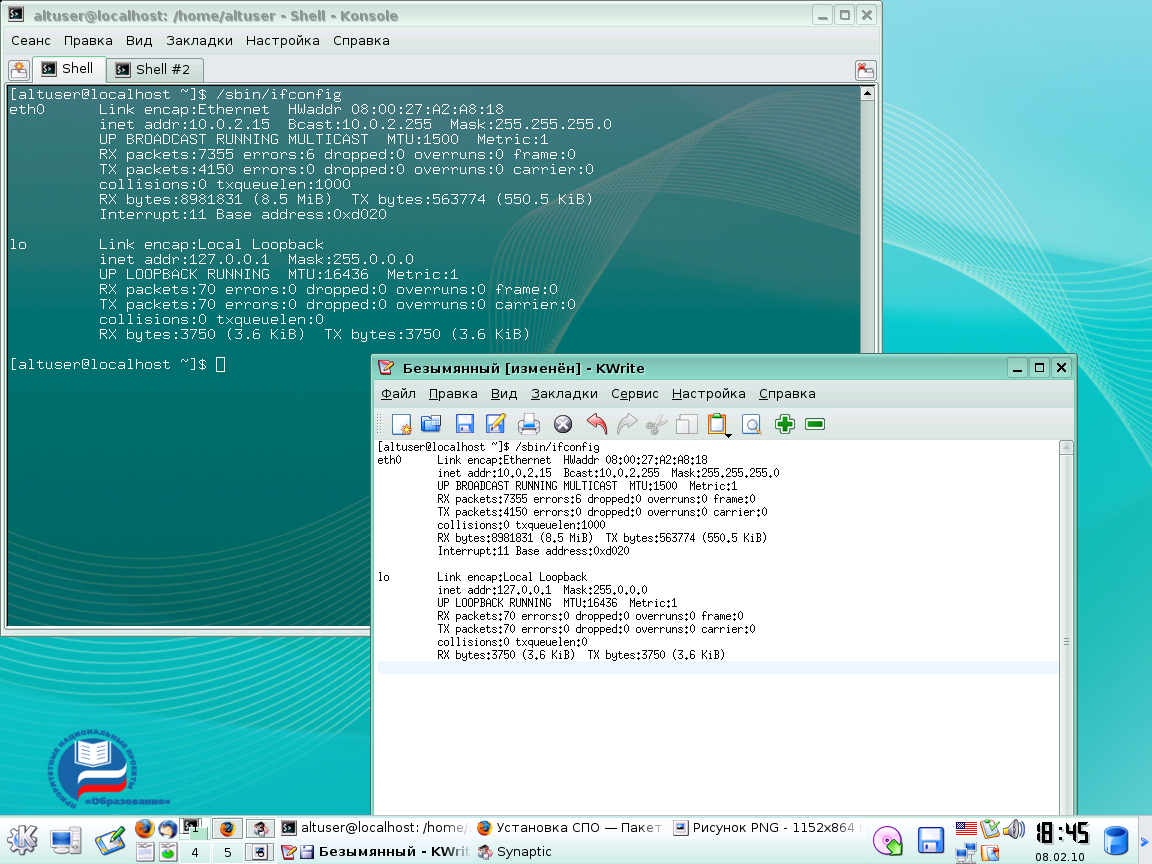Switch to virtual desktop 4
The image size is (1152, 864).
(x=195, y=852)
